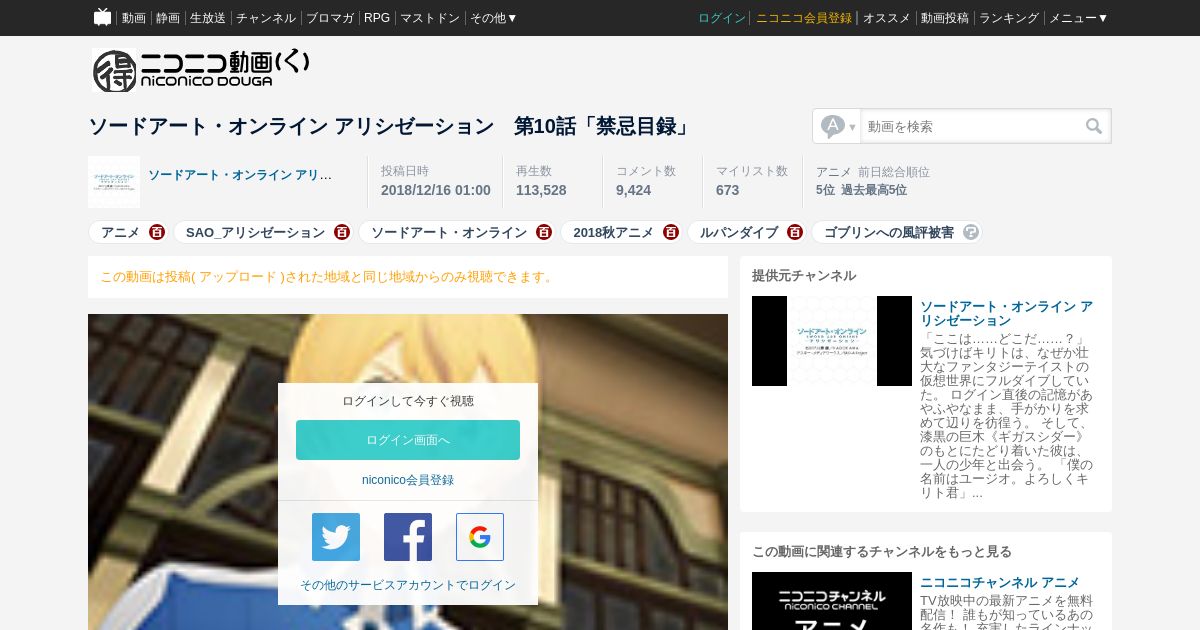Viewport: 1200px width, 630px height.
Task: Click the 673 mylist count value
Action: point(727,190)
